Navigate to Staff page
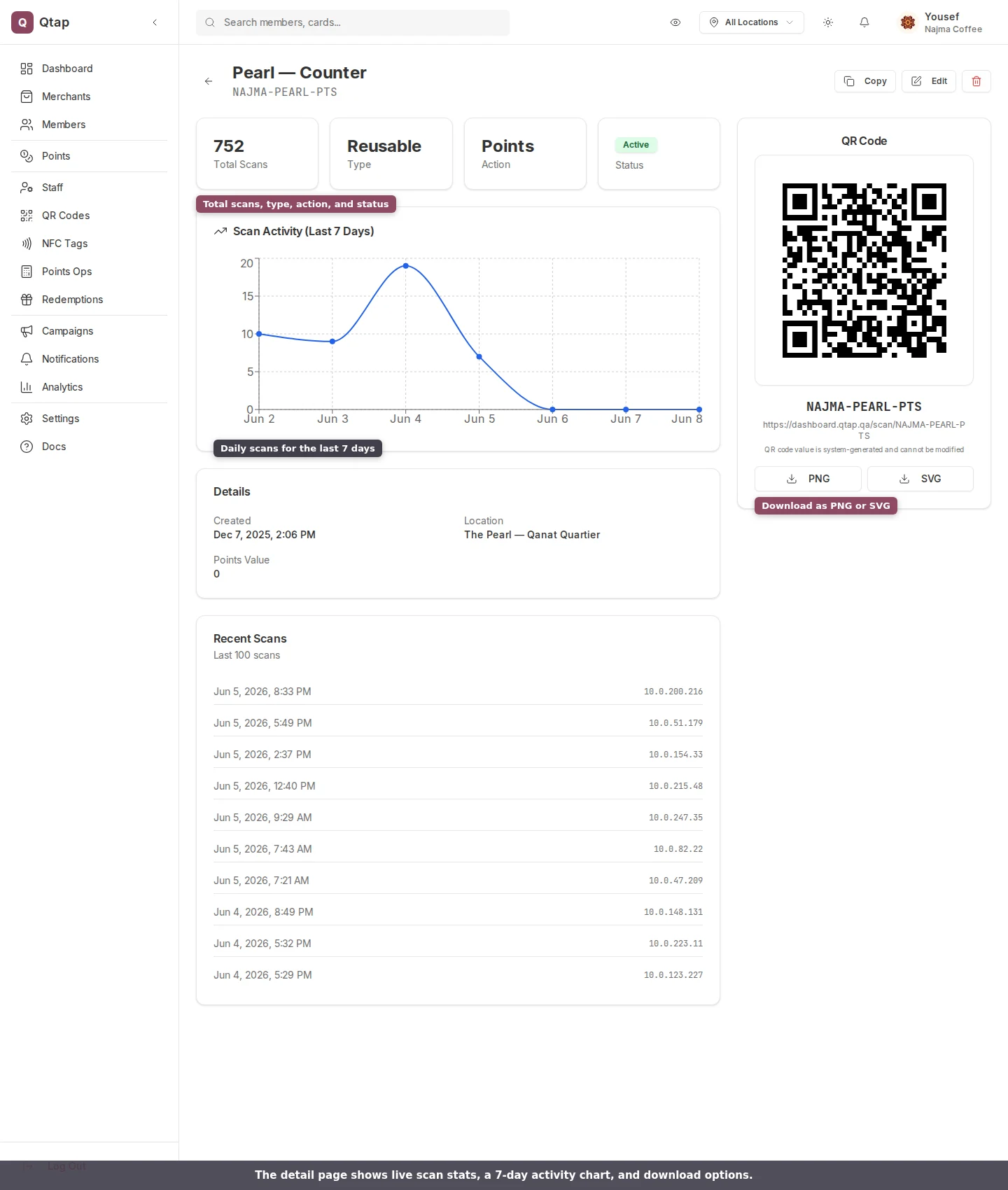 click(x=89, y=188)
